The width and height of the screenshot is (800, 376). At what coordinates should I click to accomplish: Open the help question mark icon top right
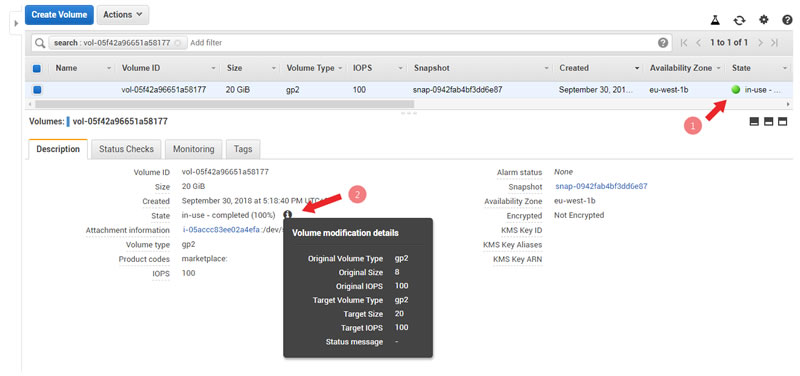pos(787,20)
